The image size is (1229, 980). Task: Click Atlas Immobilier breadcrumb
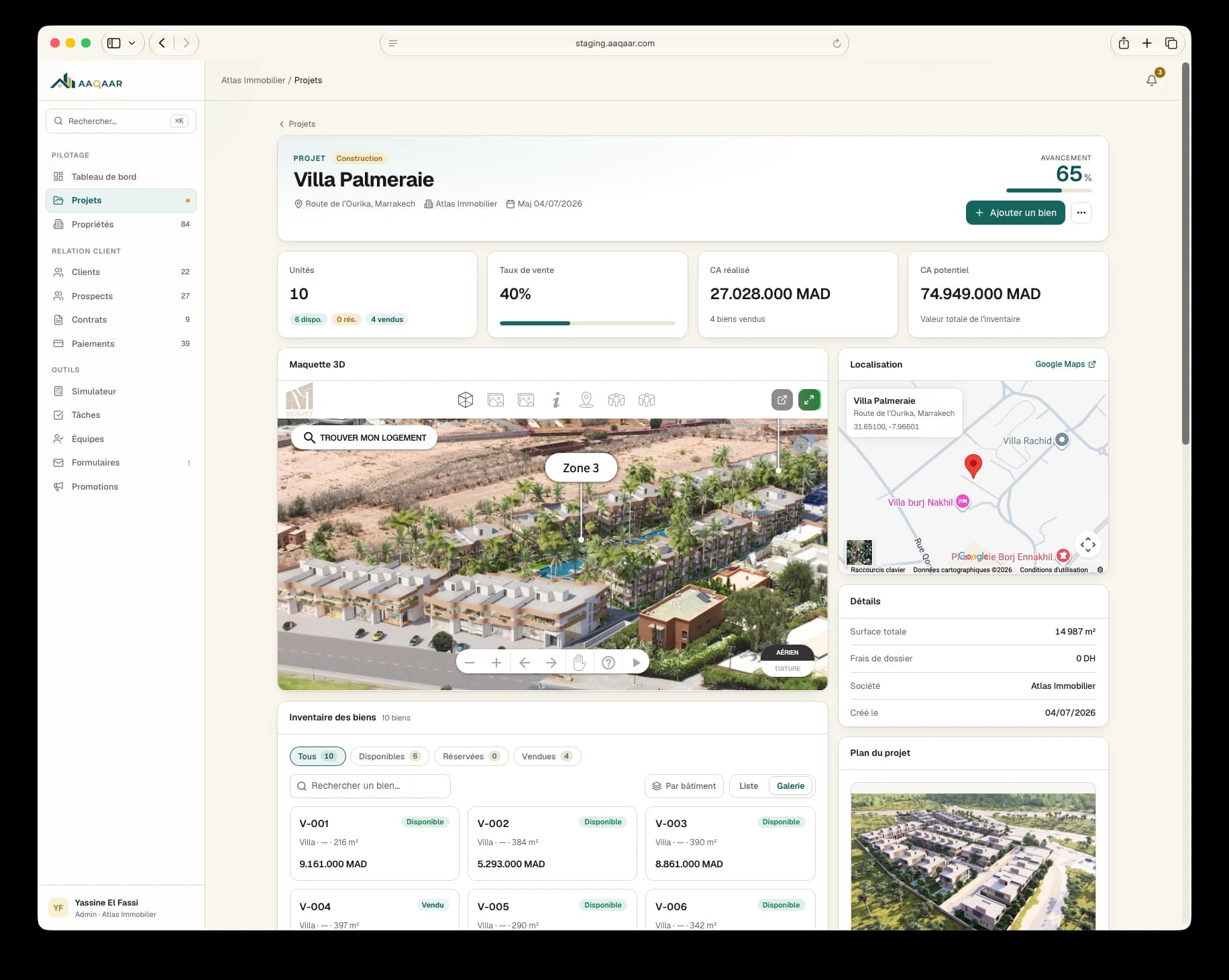254,80
